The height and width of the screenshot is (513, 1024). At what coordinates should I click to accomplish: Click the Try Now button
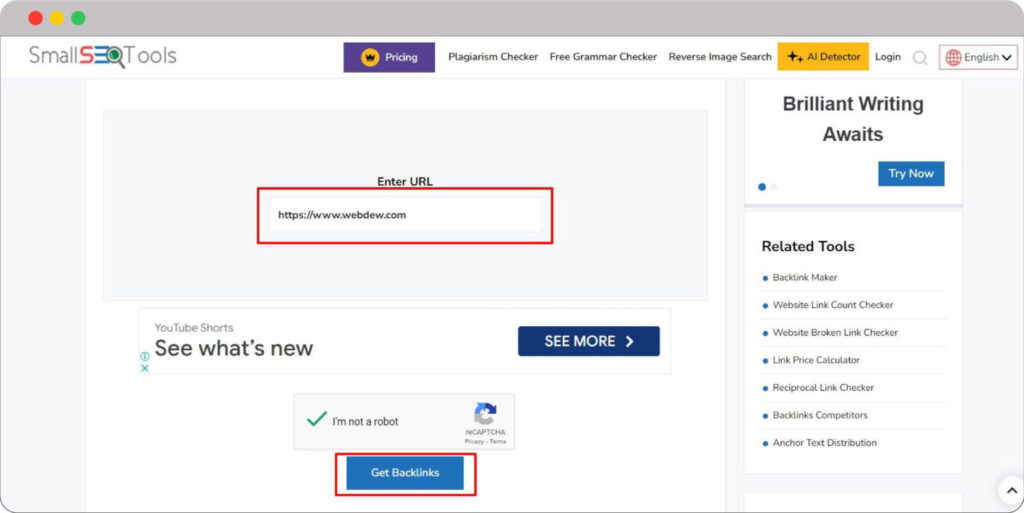pos(911,174)
